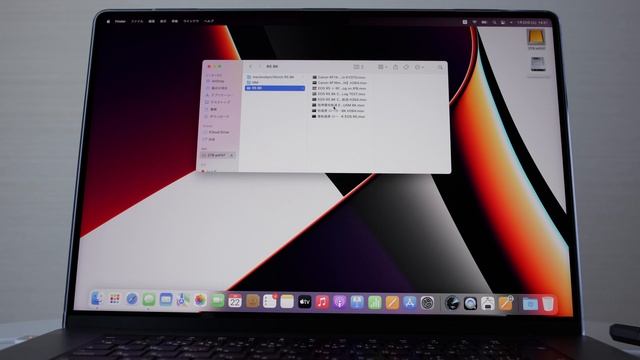Click the Share button in Finder toolbar
The height and width of the screenshot is (360, 640).
tap(395, 67)
